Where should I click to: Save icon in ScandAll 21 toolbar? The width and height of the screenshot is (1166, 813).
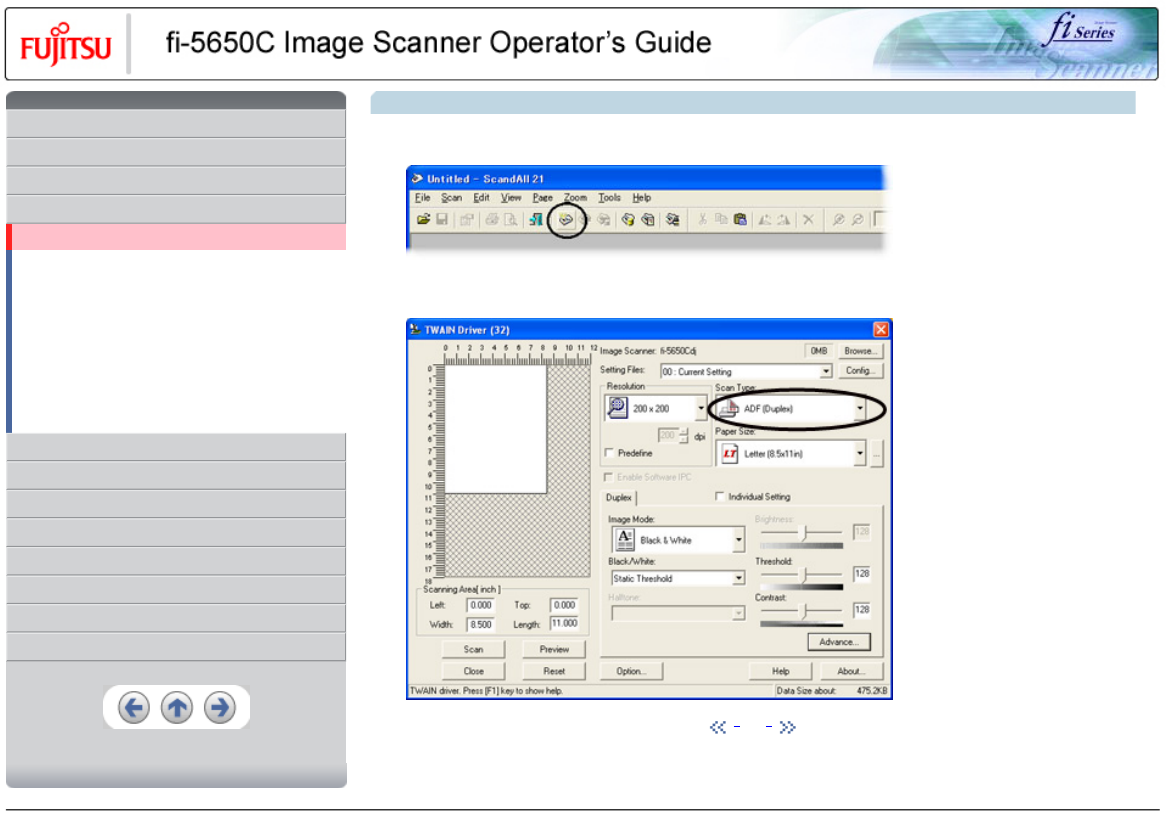tap(442, 219)
